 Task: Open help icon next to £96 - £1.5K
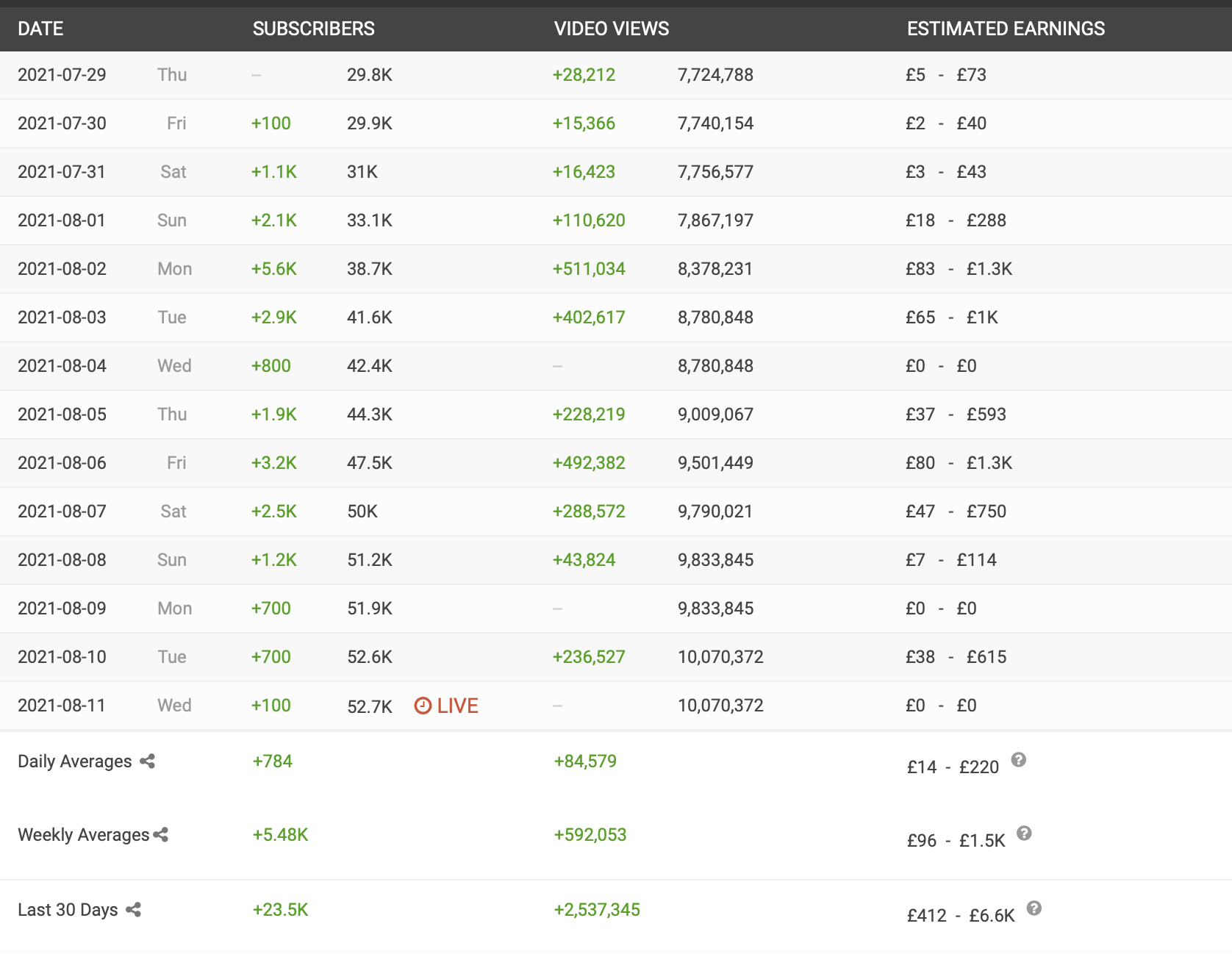tap(1024, 833)
